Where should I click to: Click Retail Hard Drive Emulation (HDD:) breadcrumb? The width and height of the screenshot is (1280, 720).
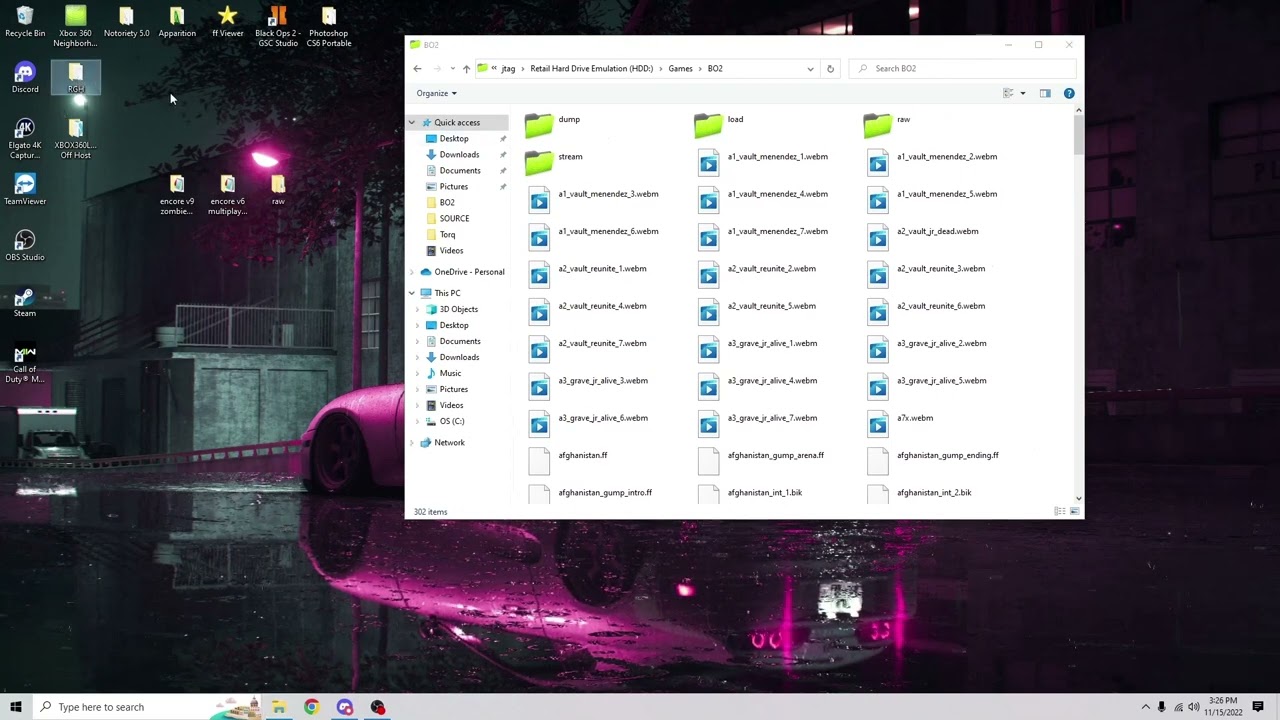coord(591,69)
